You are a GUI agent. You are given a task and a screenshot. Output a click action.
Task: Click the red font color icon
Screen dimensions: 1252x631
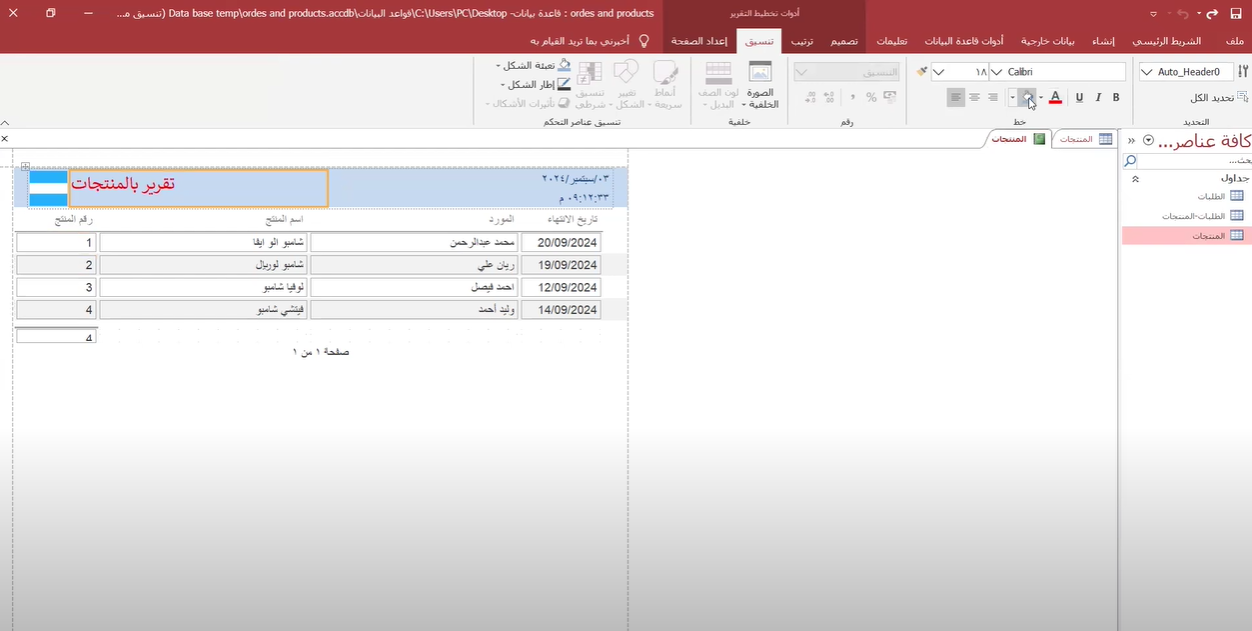[1055, 97]
